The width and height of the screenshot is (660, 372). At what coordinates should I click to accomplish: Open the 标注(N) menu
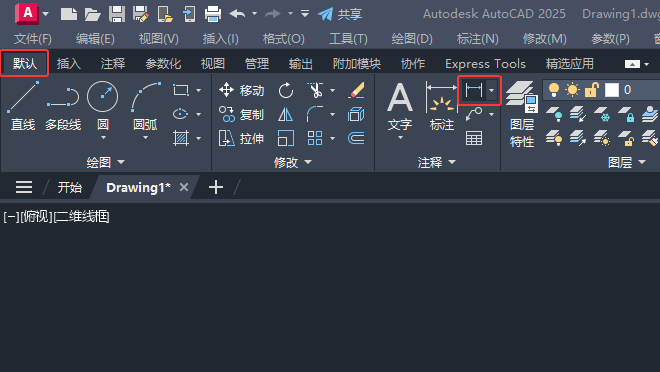[478, 39]
